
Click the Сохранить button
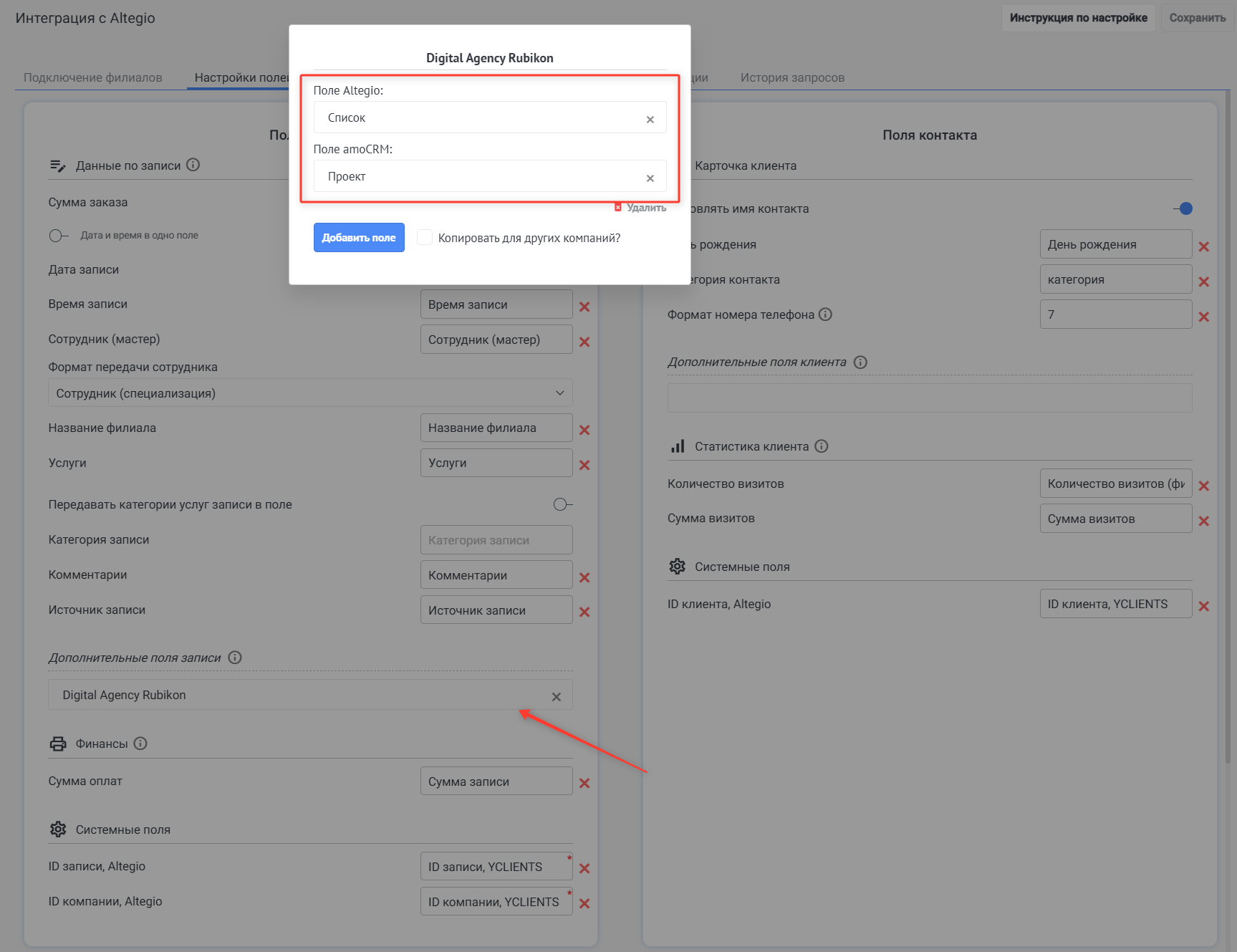point(1198,17)
